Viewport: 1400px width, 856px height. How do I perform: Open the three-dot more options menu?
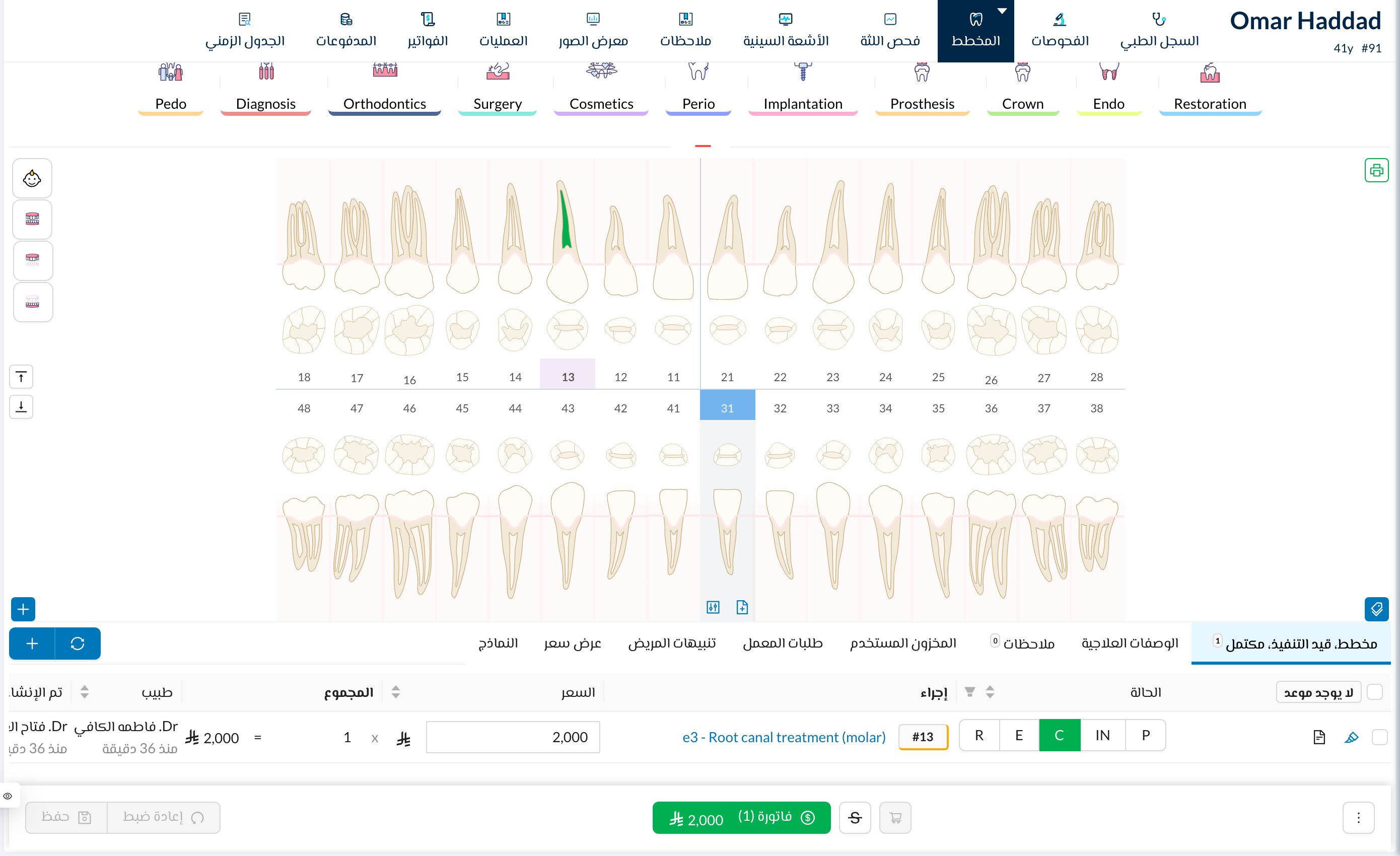tap(1359, 817)
